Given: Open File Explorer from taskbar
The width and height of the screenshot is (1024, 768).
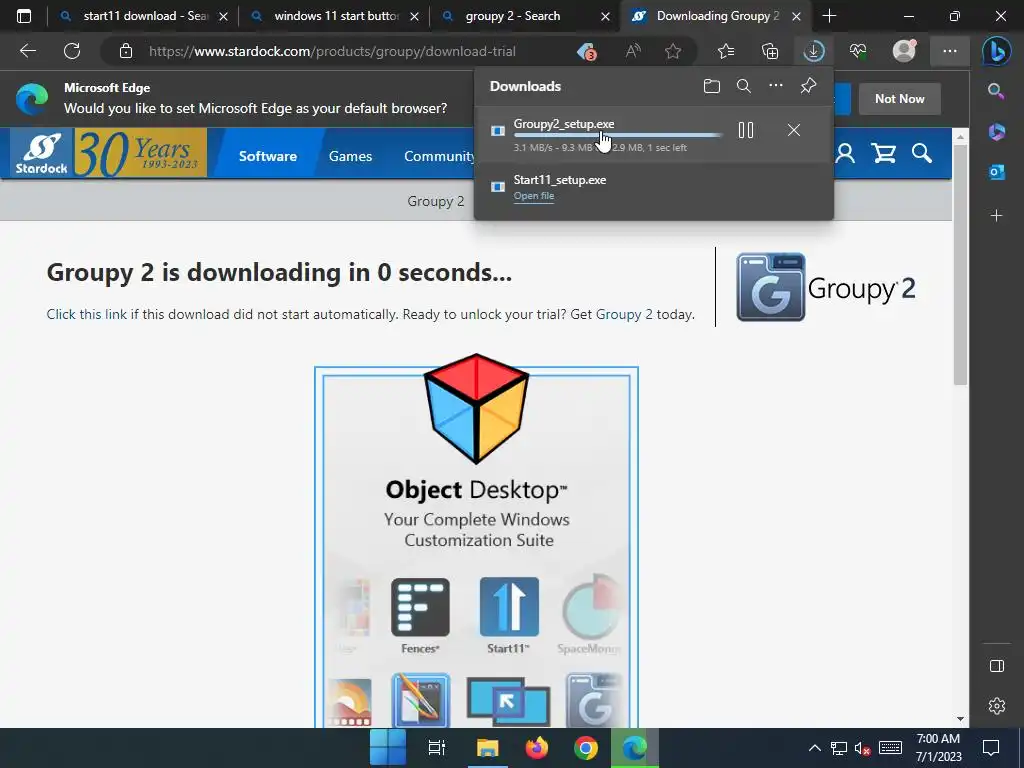Looking at the screenshot, I should [x=487, y=748].
